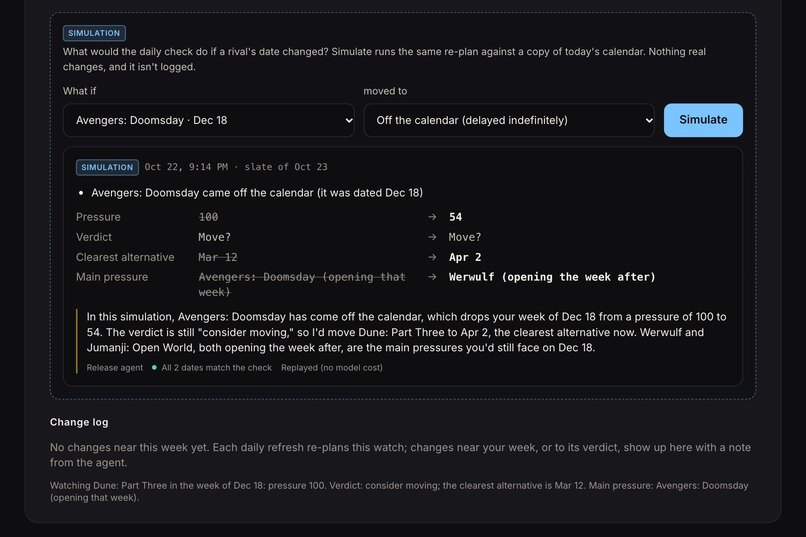Click the 'moved to' field label
806x537 pixels.
385,91
